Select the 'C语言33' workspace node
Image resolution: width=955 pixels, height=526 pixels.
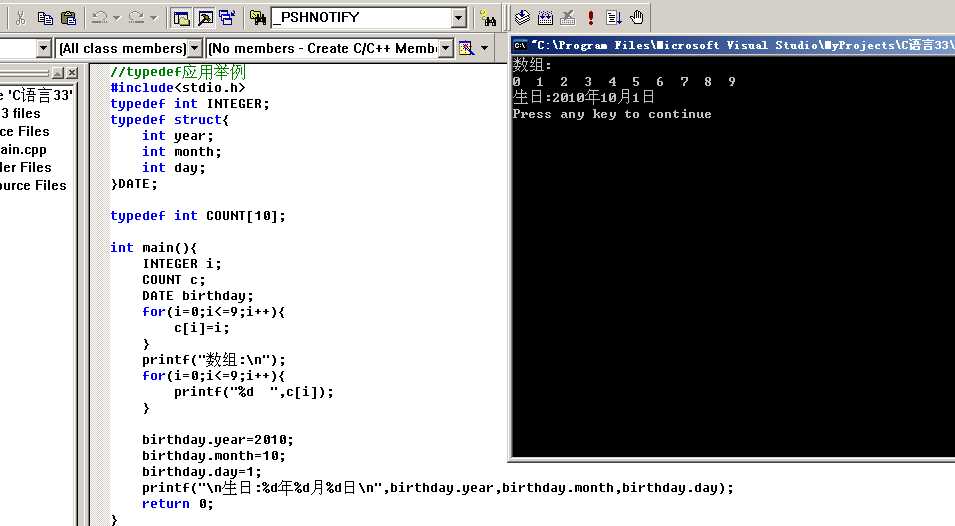pyautogui.click(x=37, y=95)
